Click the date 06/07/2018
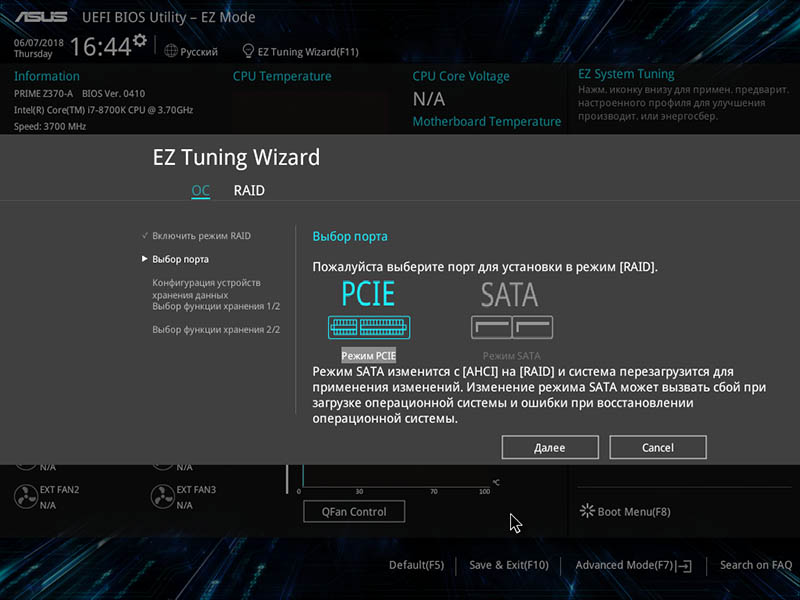Screen dimensions: 800x600 38,42
